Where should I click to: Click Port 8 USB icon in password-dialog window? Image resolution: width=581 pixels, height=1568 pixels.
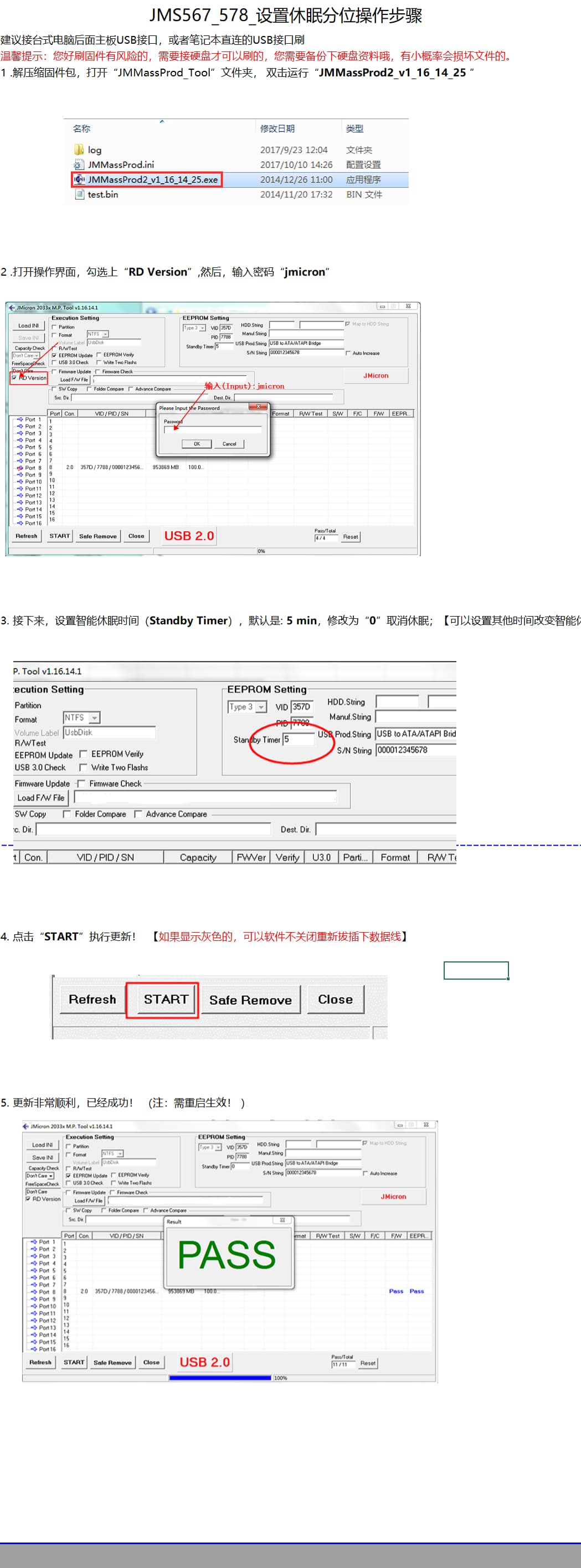20,468
